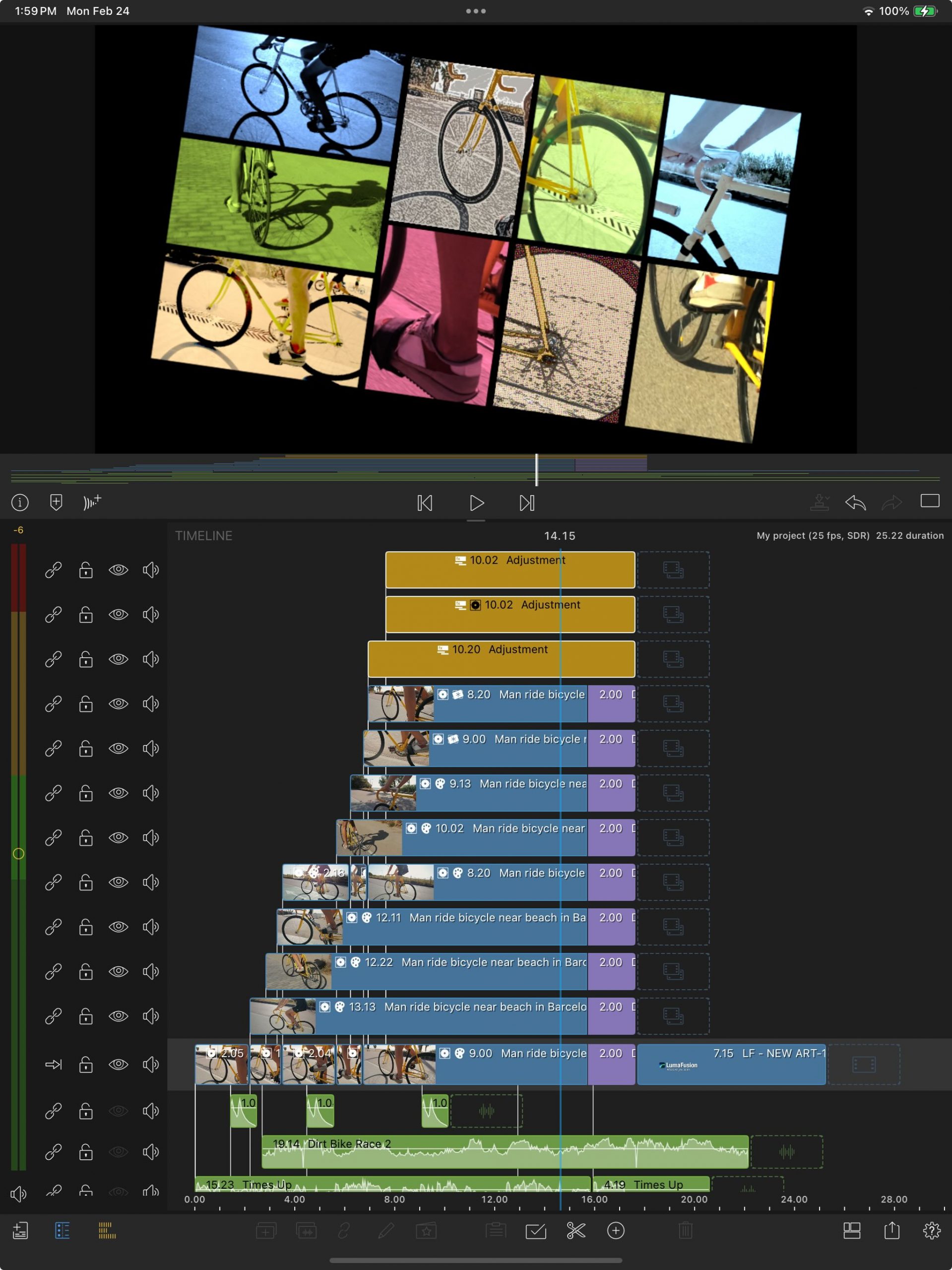Switch to the source library view
Screen dimensions: 952x1270
[x=63, y=1230]
